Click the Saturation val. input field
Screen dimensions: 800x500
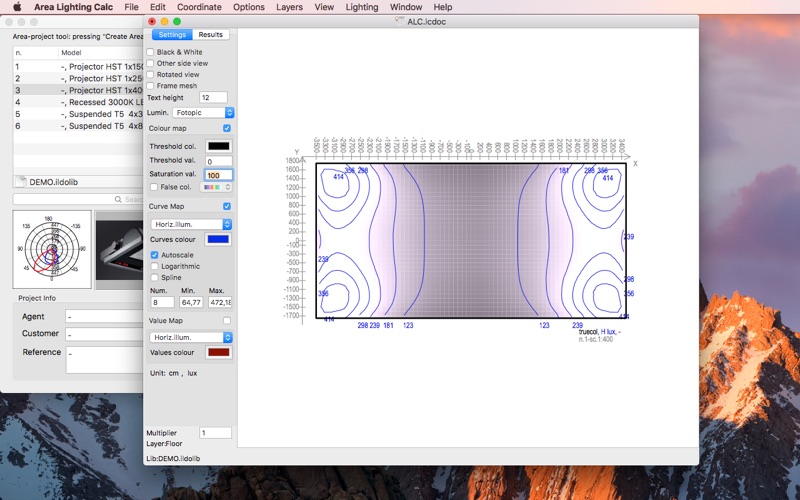coord(218,175)
